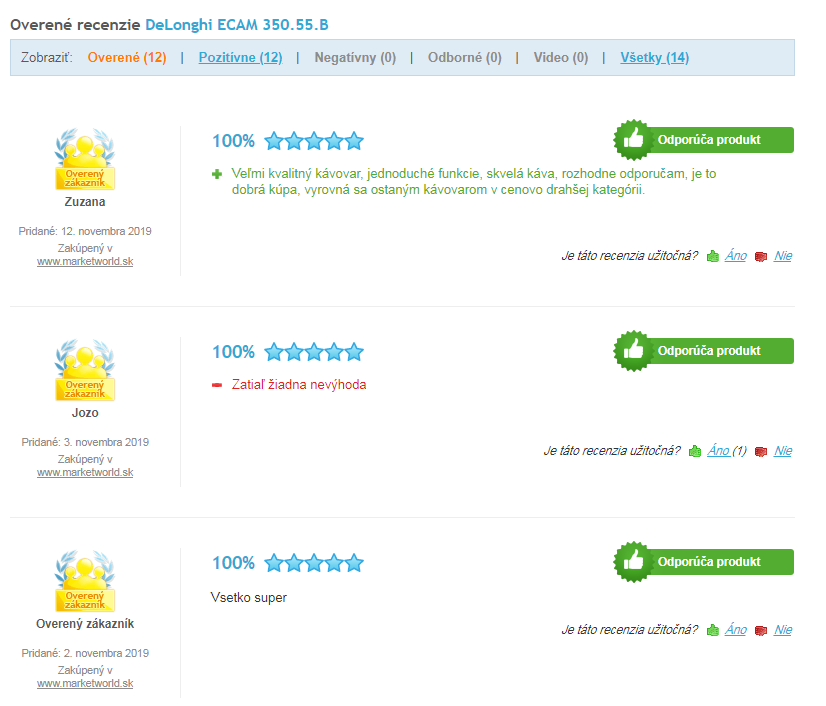Mark Zuzana's review not useful with Nie
The width and height of the screenshot is (826, 706).
click(783, 256)
